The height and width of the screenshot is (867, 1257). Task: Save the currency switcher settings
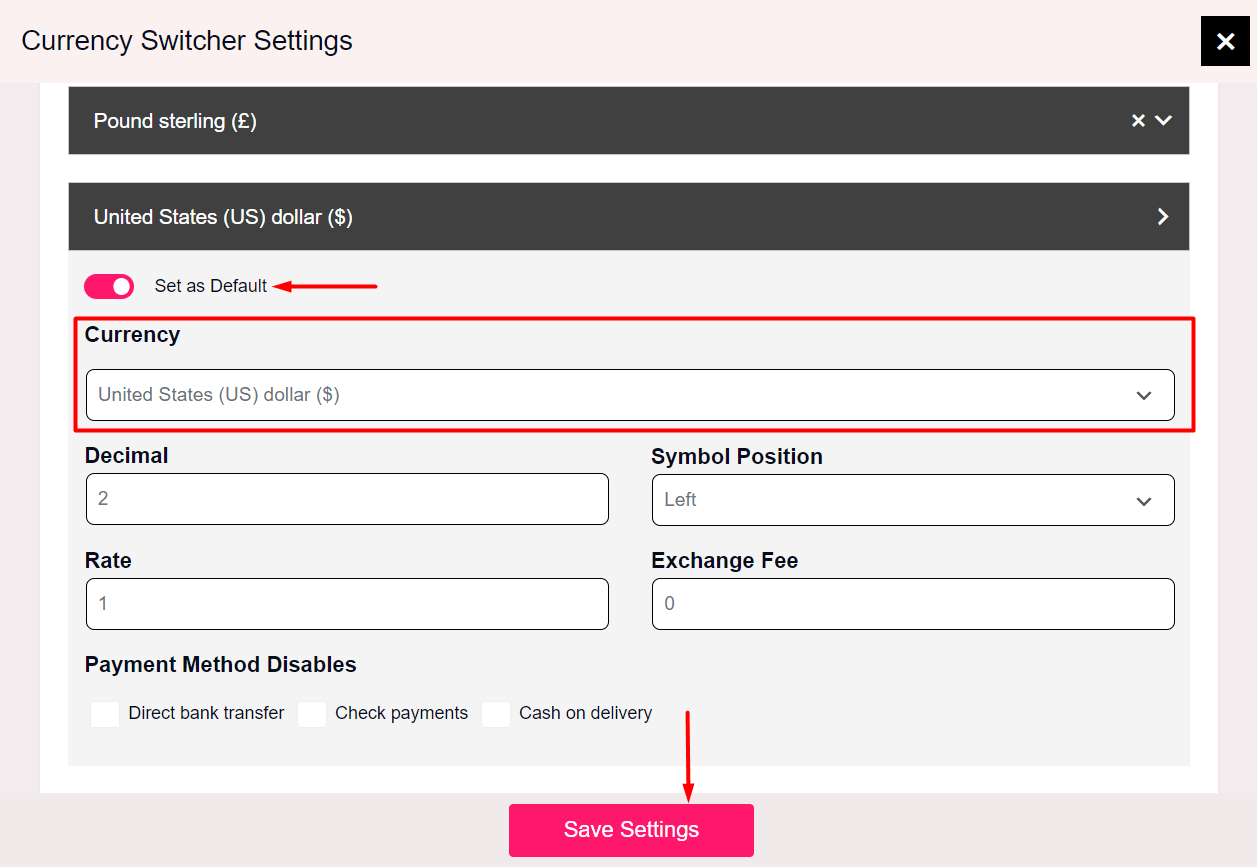(631, 829)
